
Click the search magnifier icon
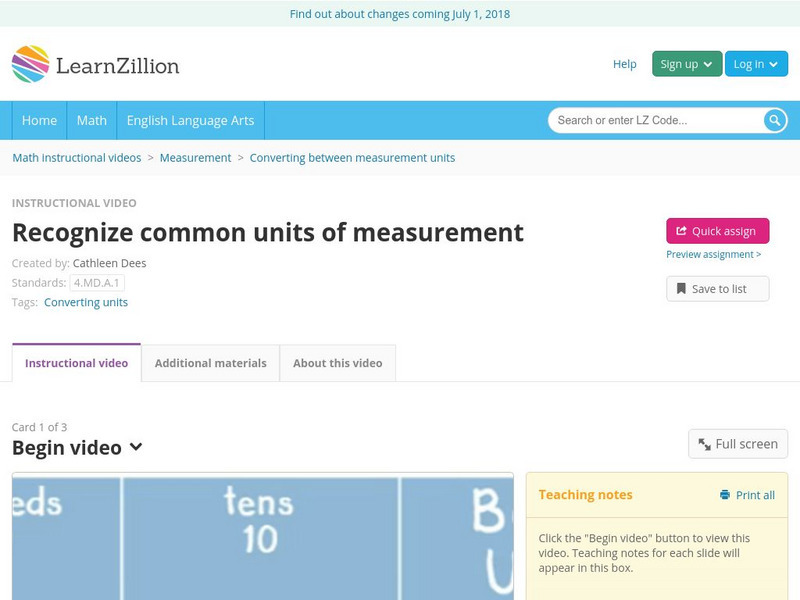(773, 119)
